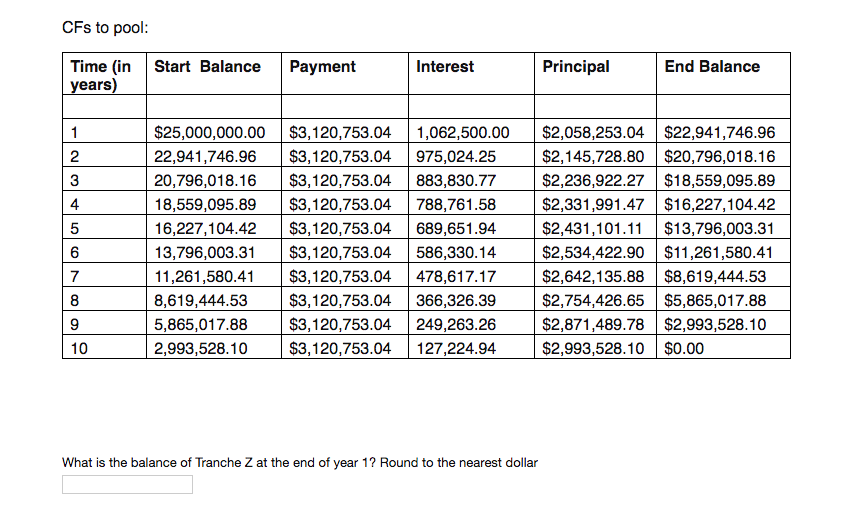848x518 pixels.
Task: Select the year 1 End Balance cell
Action: tap(720, 132)
